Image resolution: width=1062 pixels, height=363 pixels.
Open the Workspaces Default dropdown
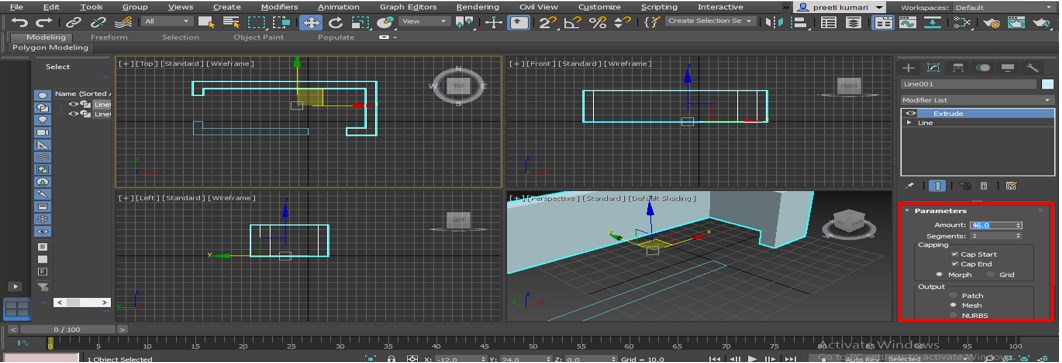tap(1004, 7)
